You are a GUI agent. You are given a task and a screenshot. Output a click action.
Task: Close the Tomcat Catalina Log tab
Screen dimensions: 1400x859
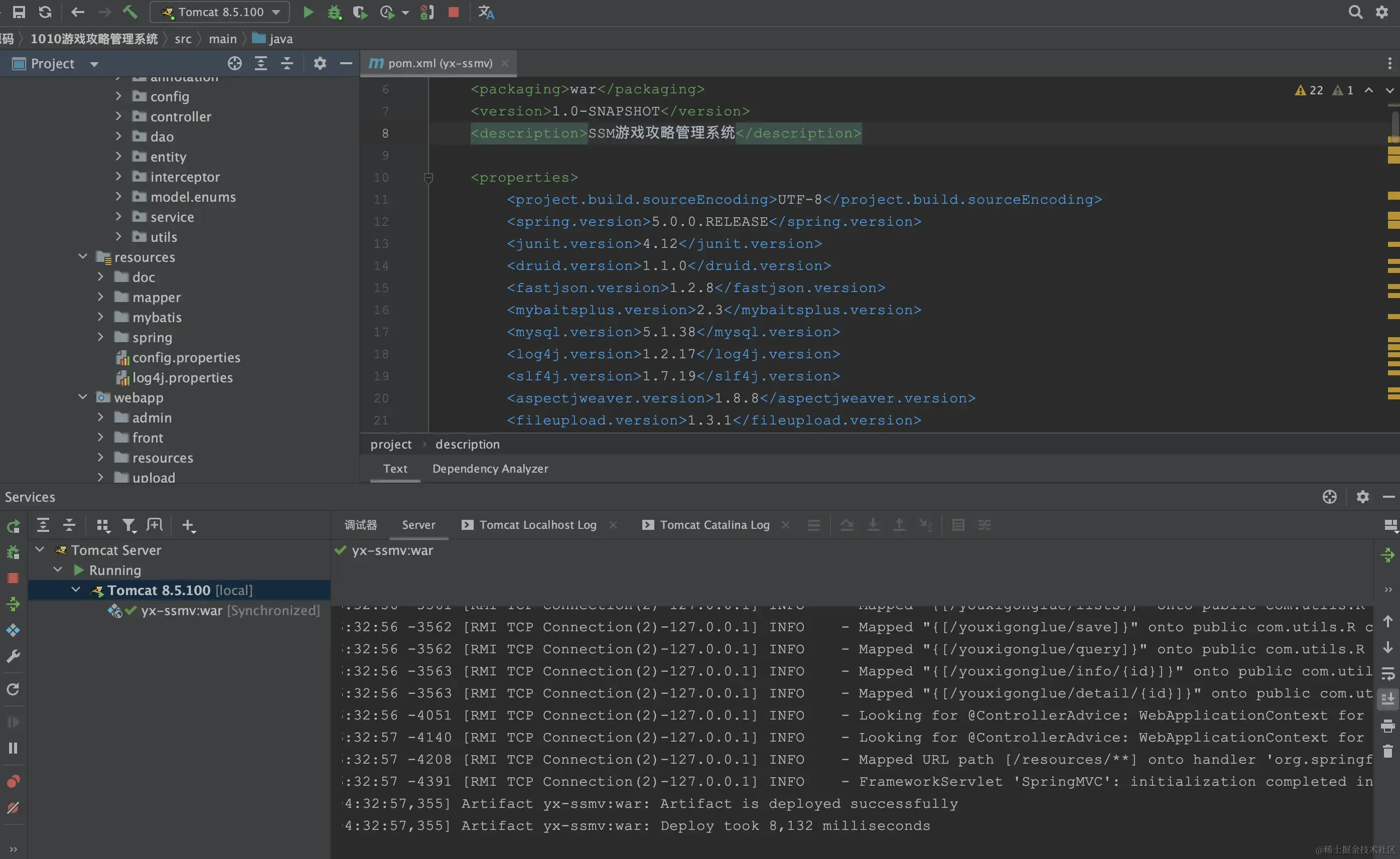tap(786, 525)
